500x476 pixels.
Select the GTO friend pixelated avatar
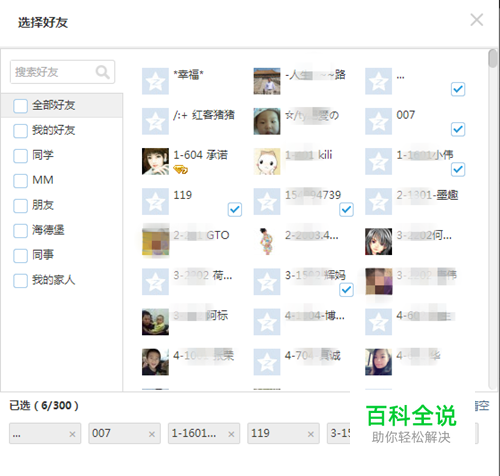point(155,242)
